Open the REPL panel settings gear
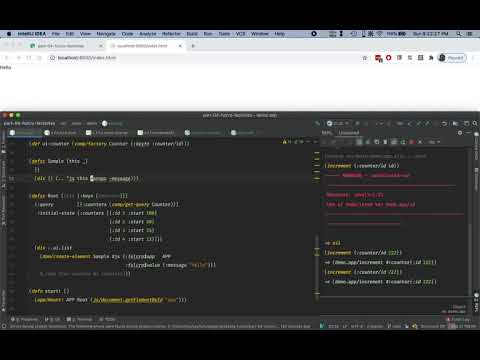The image size is (480, 360). click(x=460, y=133)
